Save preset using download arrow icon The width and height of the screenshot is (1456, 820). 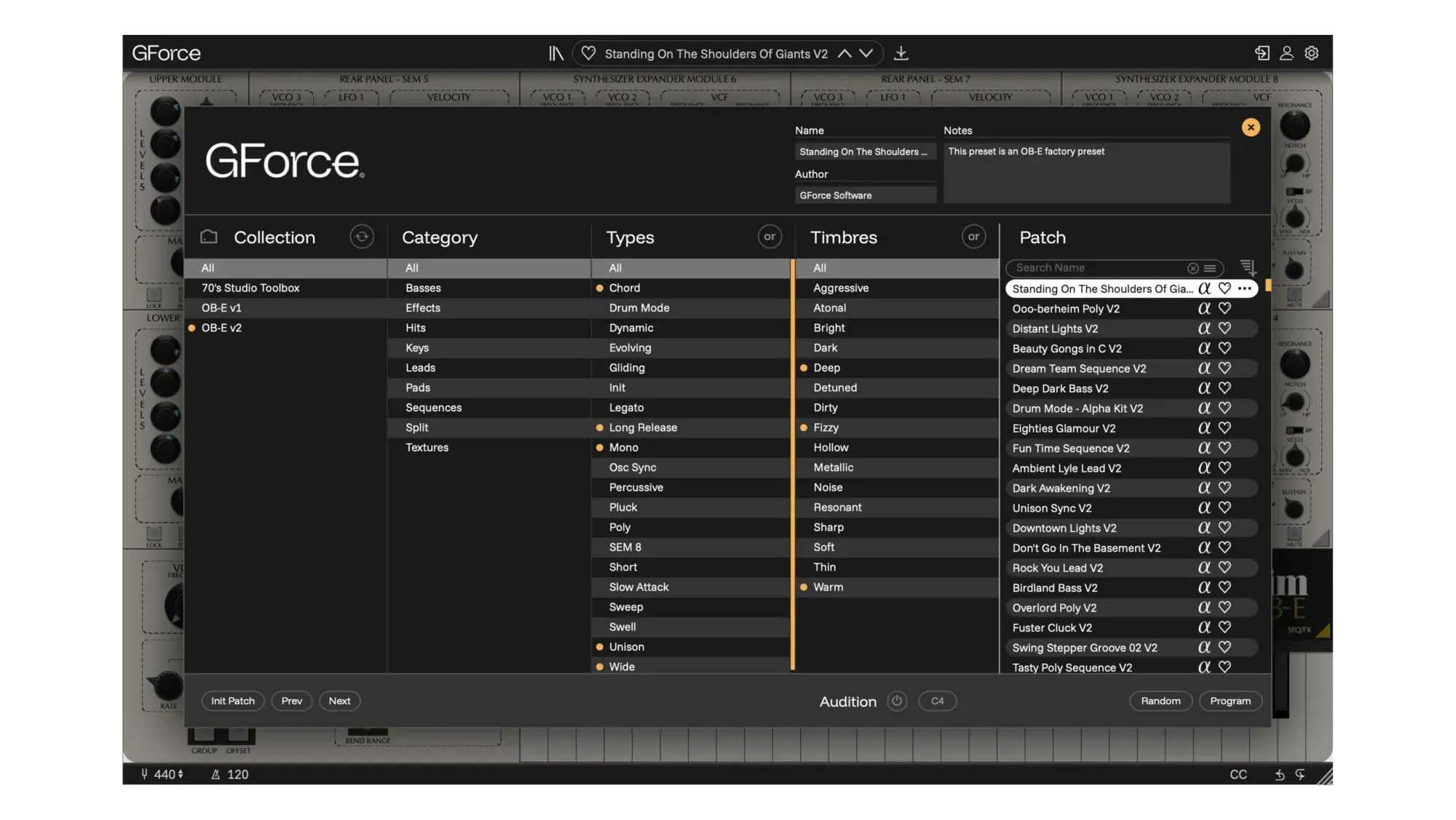click(x=901, y=53)
